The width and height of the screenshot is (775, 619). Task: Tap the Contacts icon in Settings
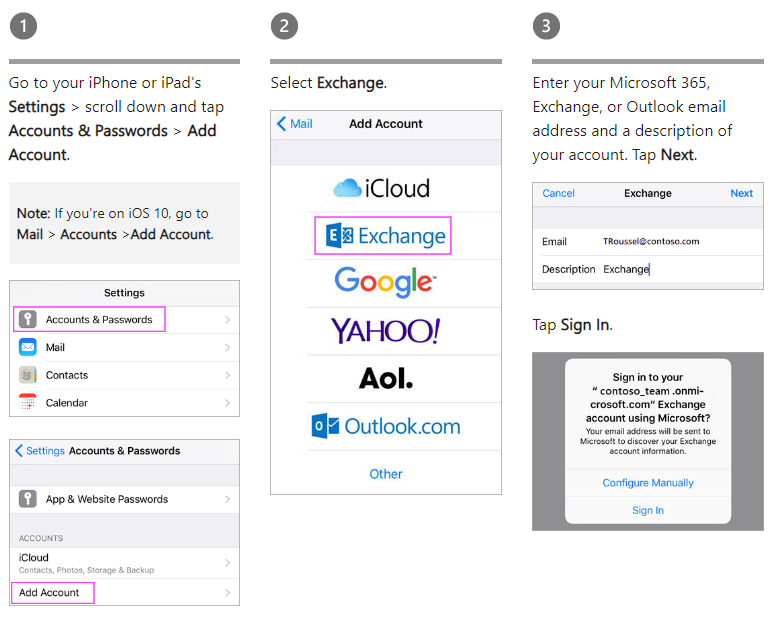pyautogui.click(x=28, y=375)
